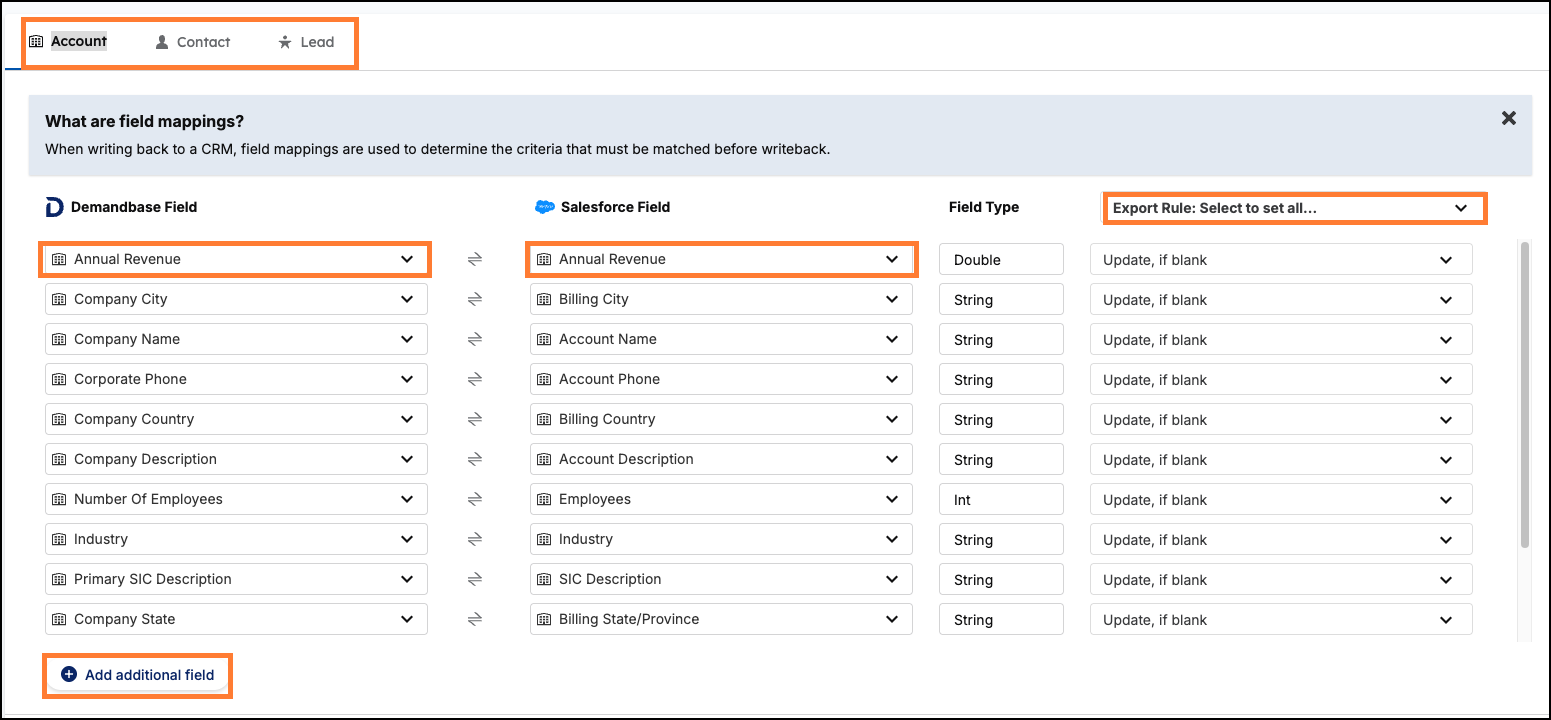Open Salesforce Annual Revenue field dropdown
Screen dimensions: 1551x720
721,259
